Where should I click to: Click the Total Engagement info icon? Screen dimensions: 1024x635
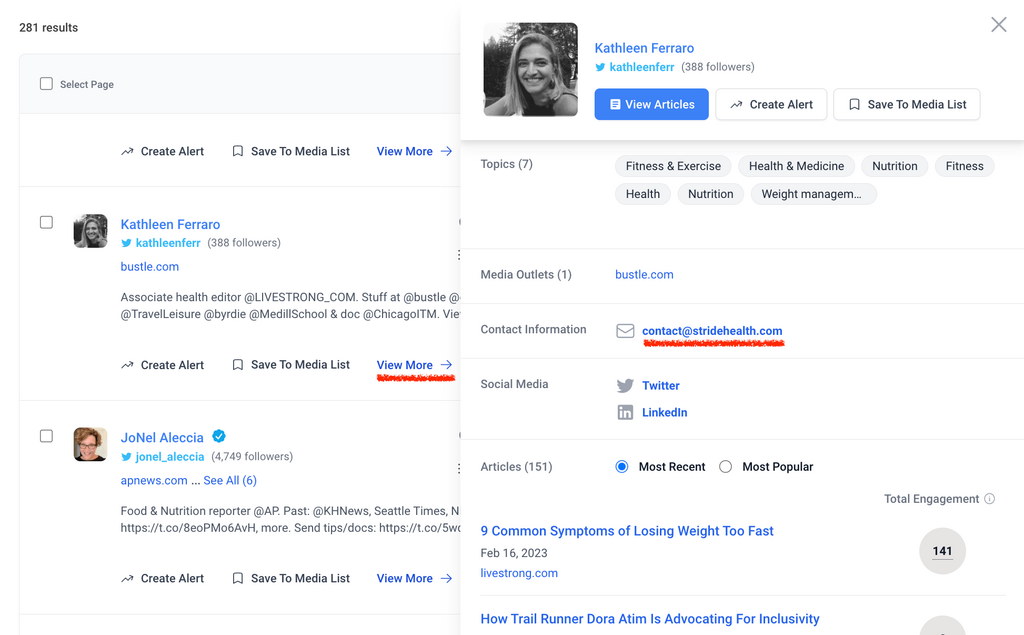(989, 499)
